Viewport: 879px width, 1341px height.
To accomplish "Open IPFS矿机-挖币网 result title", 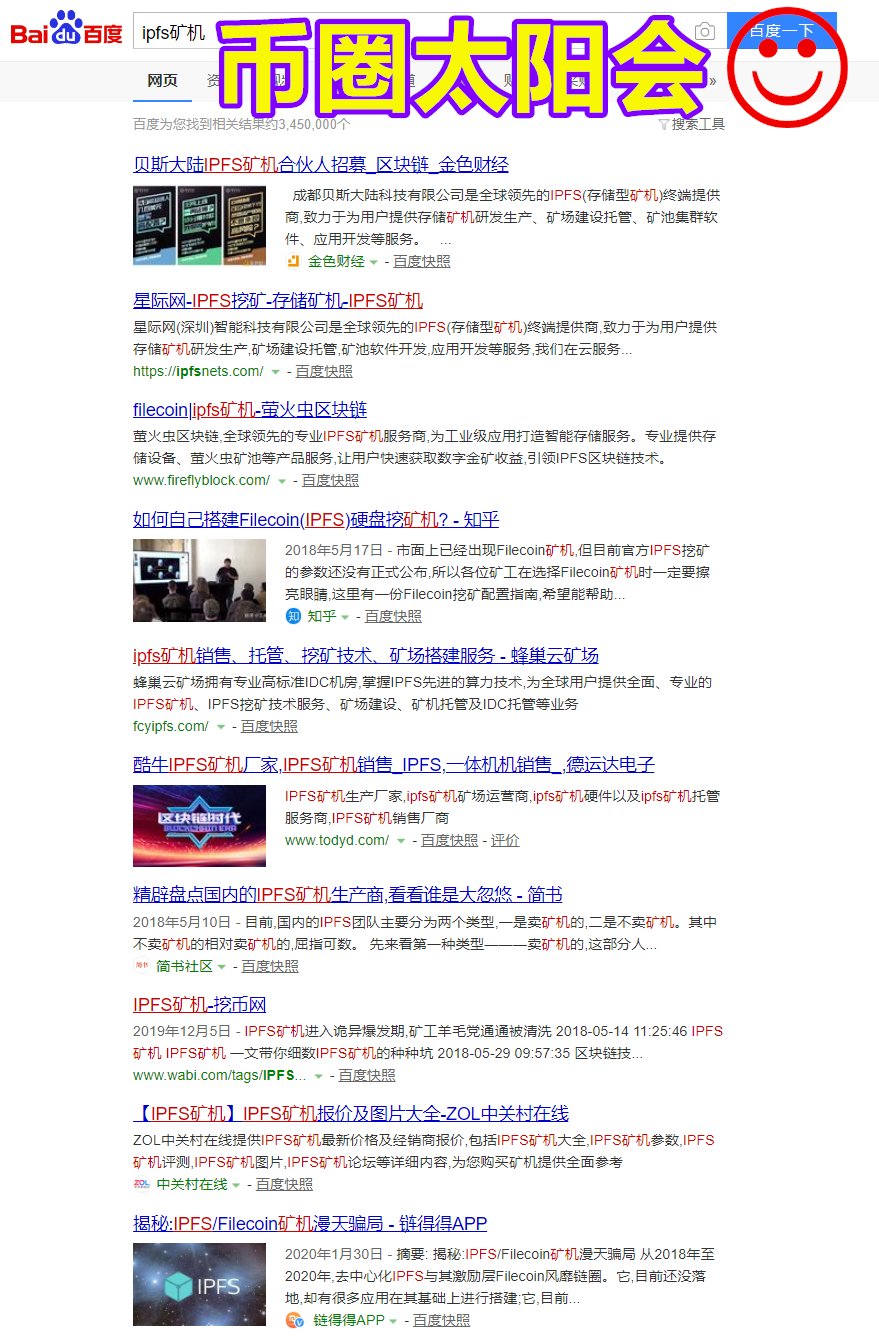I will pos(199,1004).
